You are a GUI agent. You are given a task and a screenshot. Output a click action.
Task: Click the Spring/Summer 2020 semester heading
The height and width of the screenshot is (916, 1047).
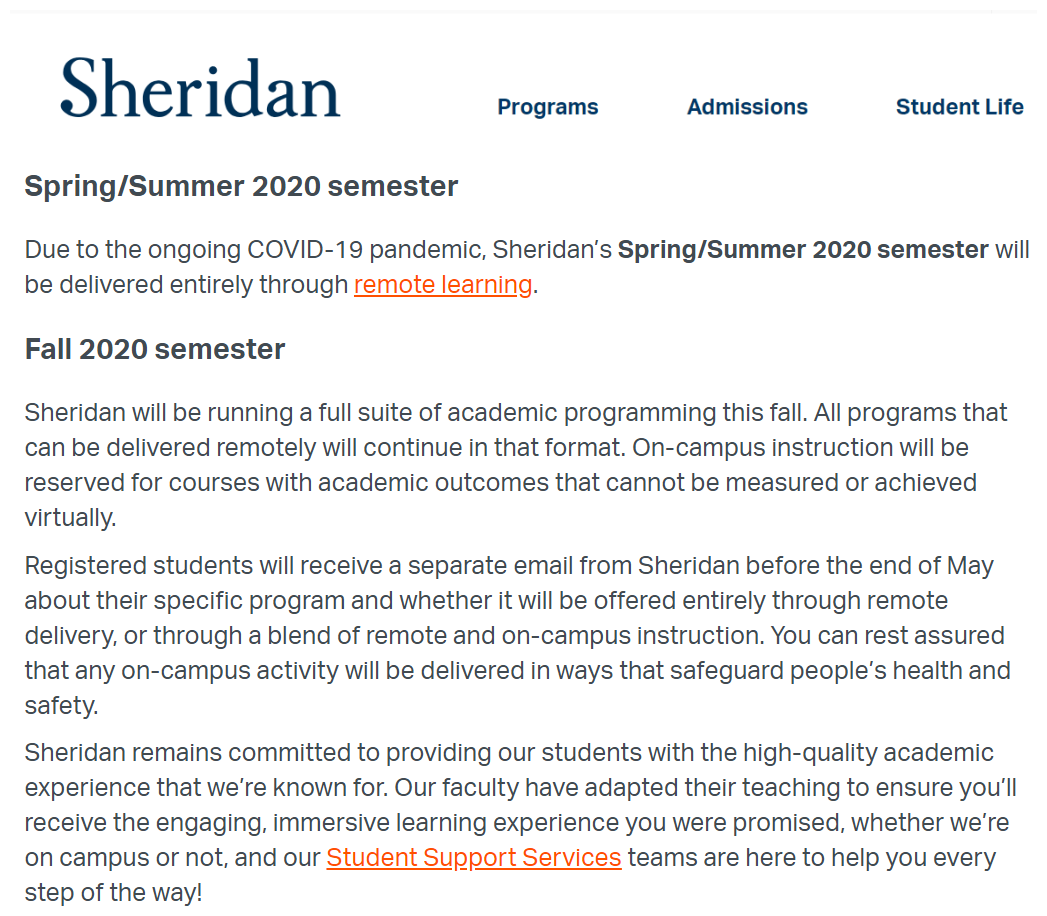241,186
